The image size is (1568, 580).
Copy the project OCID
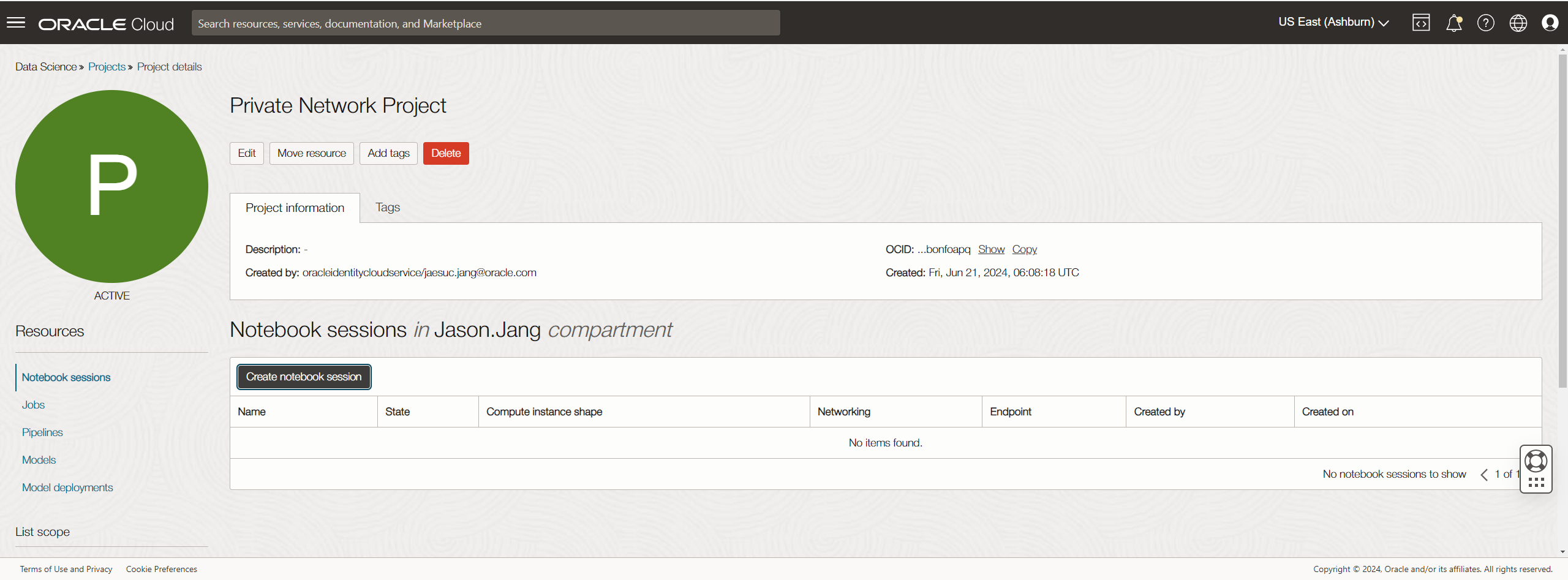click(1024, 249)
